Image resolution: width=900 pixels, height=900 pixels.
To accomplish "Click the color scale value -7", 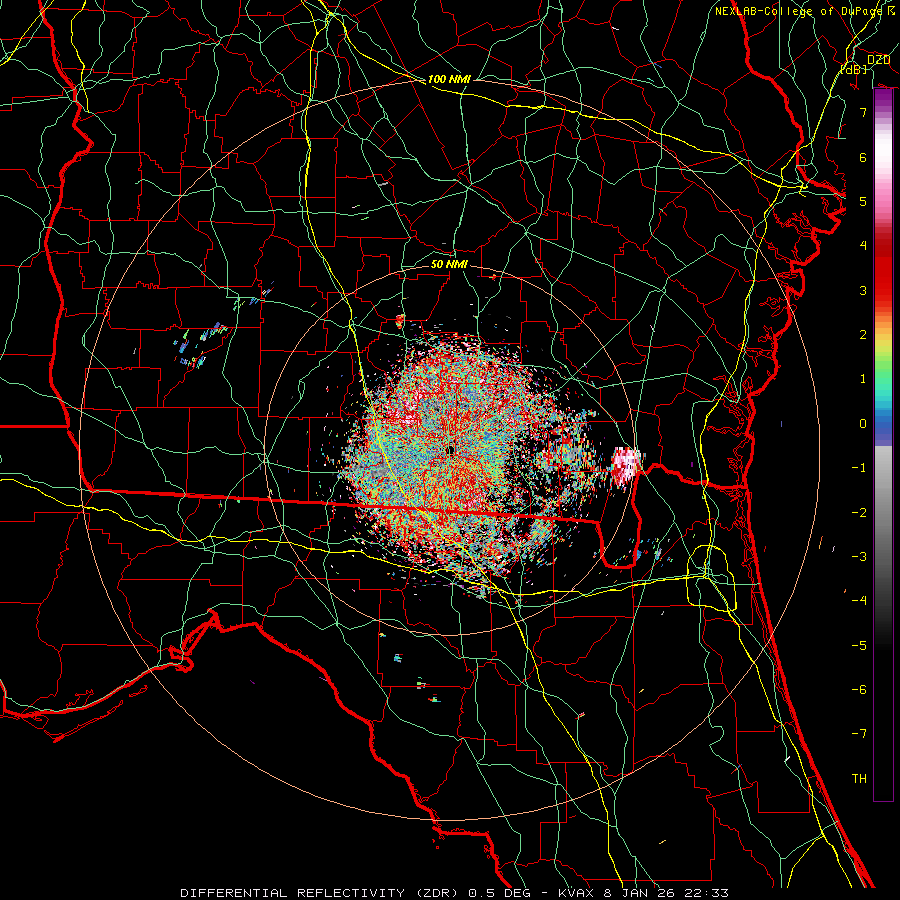I will point(859,734).
